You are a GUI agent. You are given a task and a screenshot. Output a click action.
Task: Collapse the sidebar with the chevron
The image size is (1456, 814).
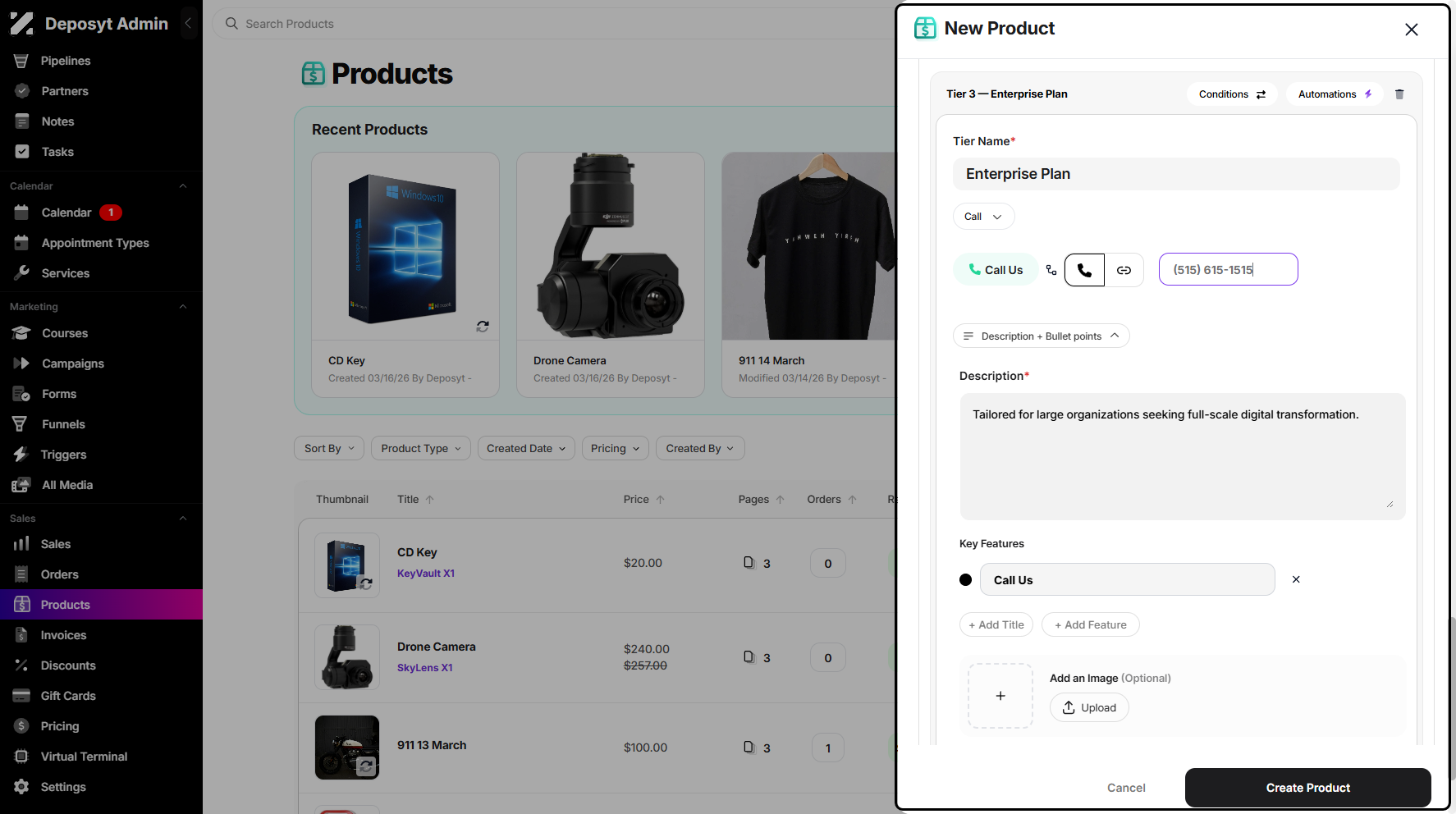point(188,24)
